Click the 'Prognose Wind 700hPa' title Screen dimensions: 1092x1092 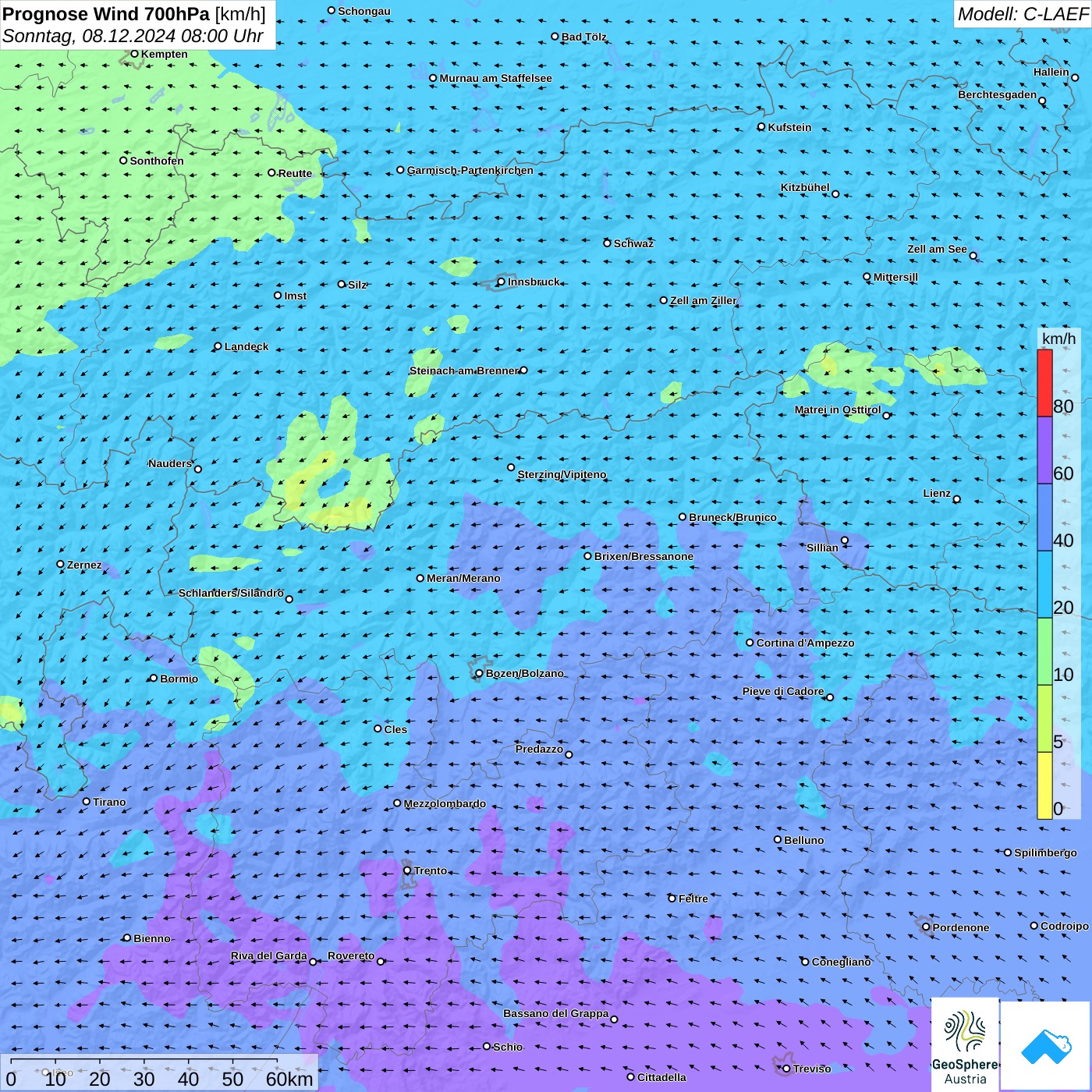point(106,14)
